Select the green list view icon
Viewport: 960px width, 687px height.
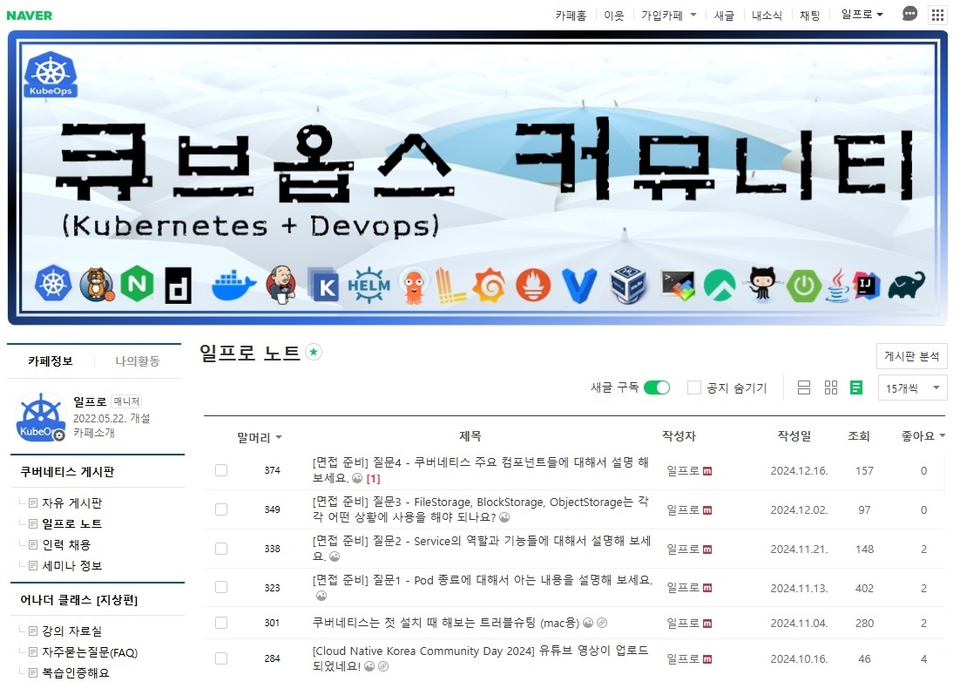pyautogui.click(x=856, y=388)
